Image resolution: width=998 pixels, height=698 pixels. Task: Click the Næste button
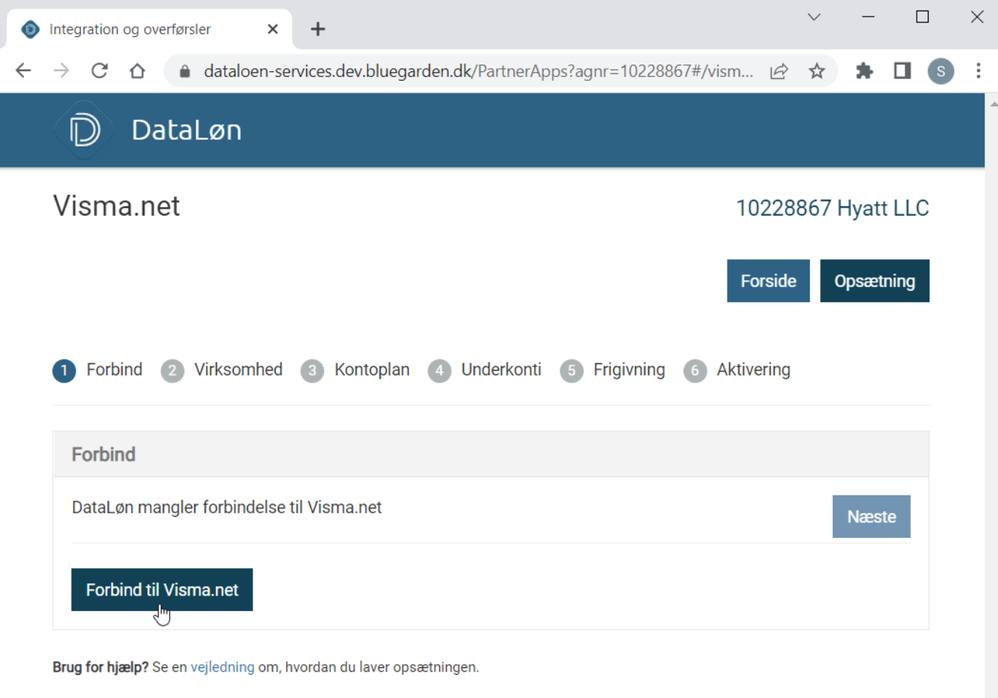click(x=871, y=517)
